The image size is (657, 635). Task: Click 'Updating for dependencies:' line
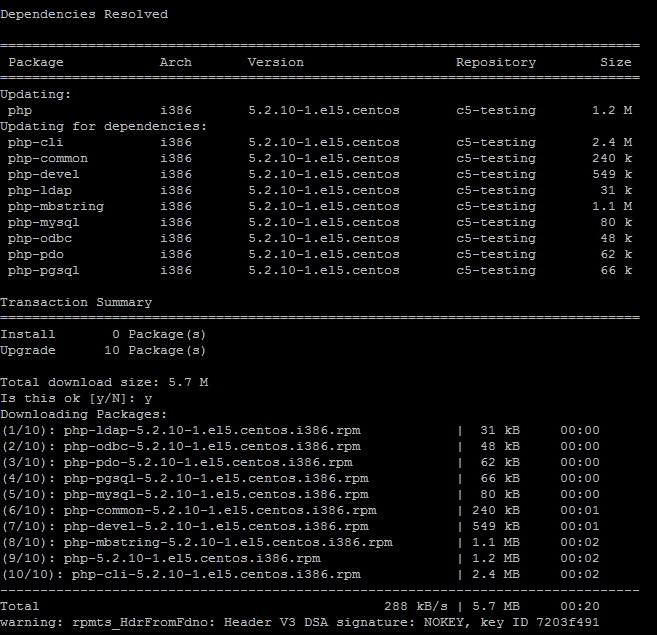(103, 126)
